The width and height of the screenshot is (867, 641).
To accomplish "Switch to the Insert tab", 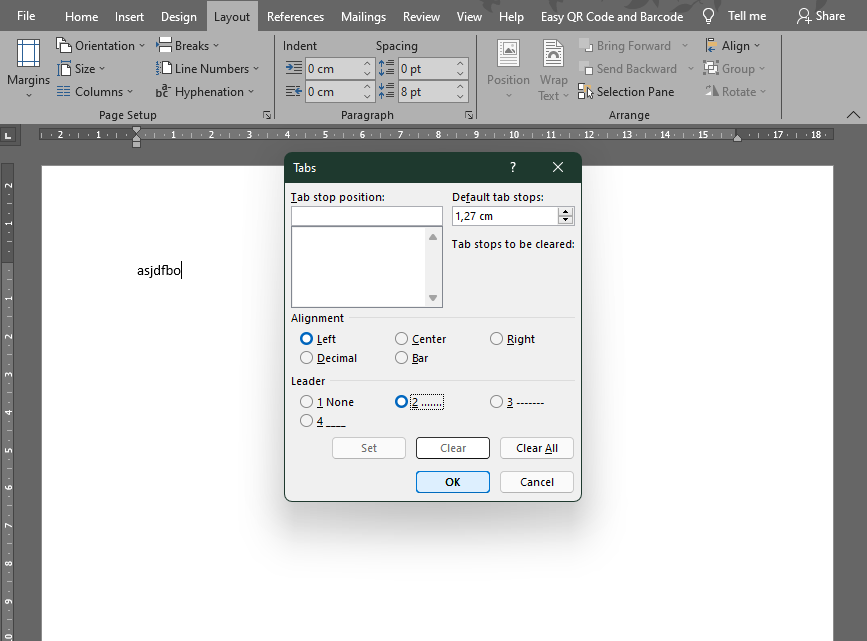I will point(129,17).
